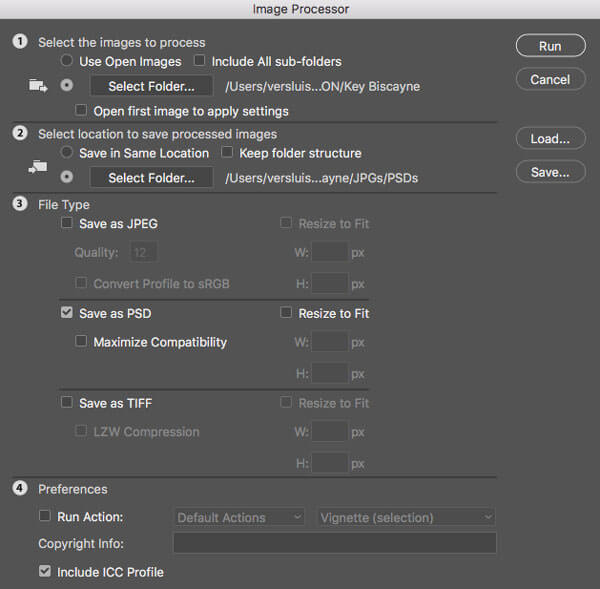Check Include All sub-folders

tap(200, 62)
